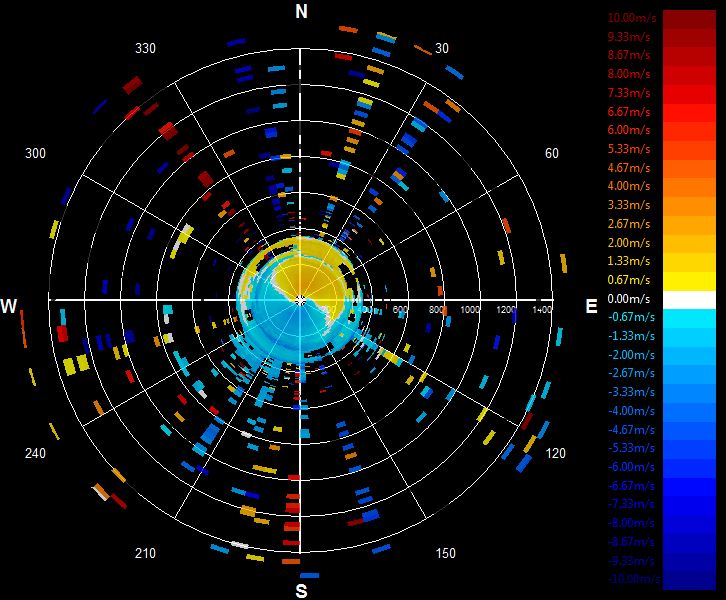Image resolution: width=726 pixels, height=600 pixels.
Task: Click the -8.00m/s legend value
Action: click(x=631, y=523)
